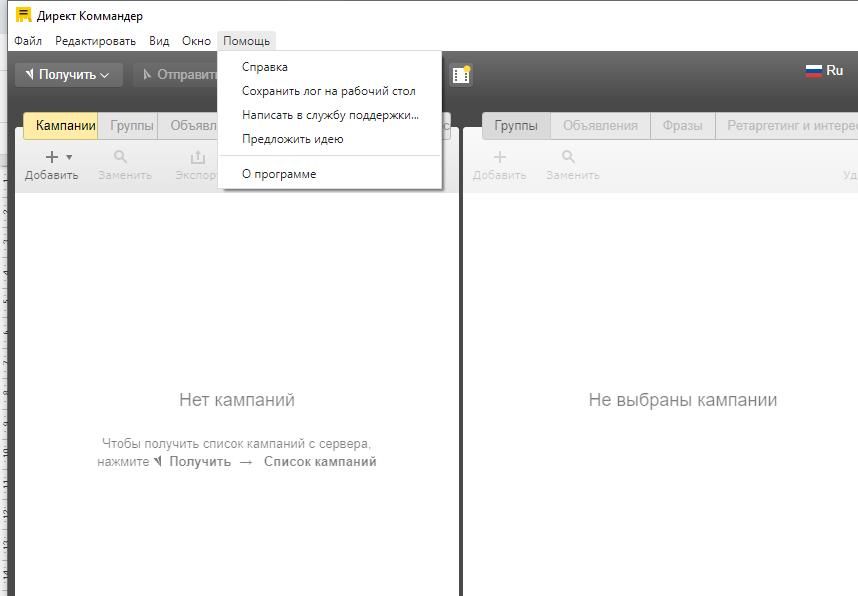The image size is (858, 596).
Task: Switch language via Ru flag
Action: (x=824, y=71)
